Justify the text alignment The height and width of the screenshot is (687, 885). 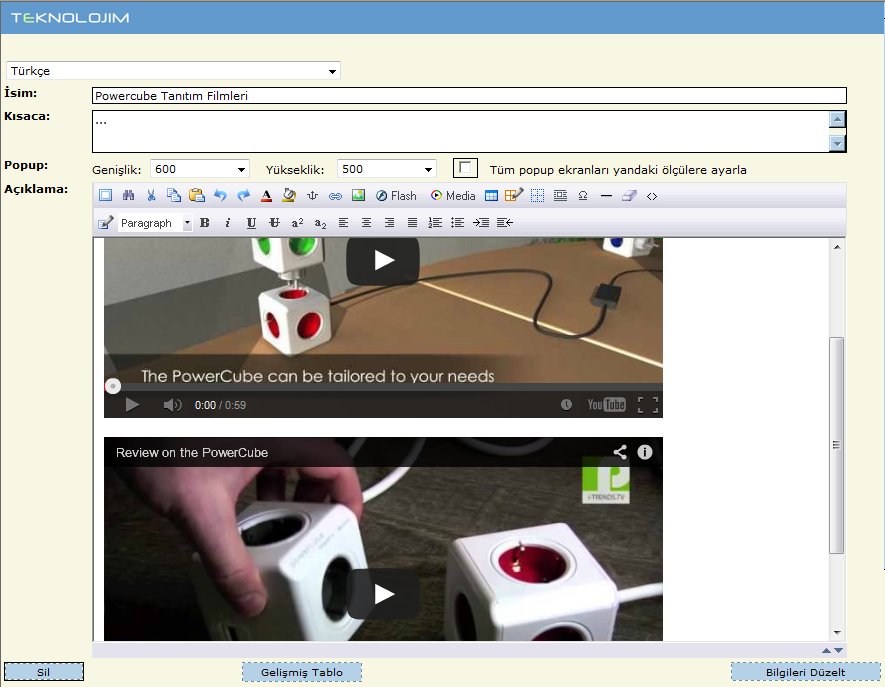click(x=413, y=223)
